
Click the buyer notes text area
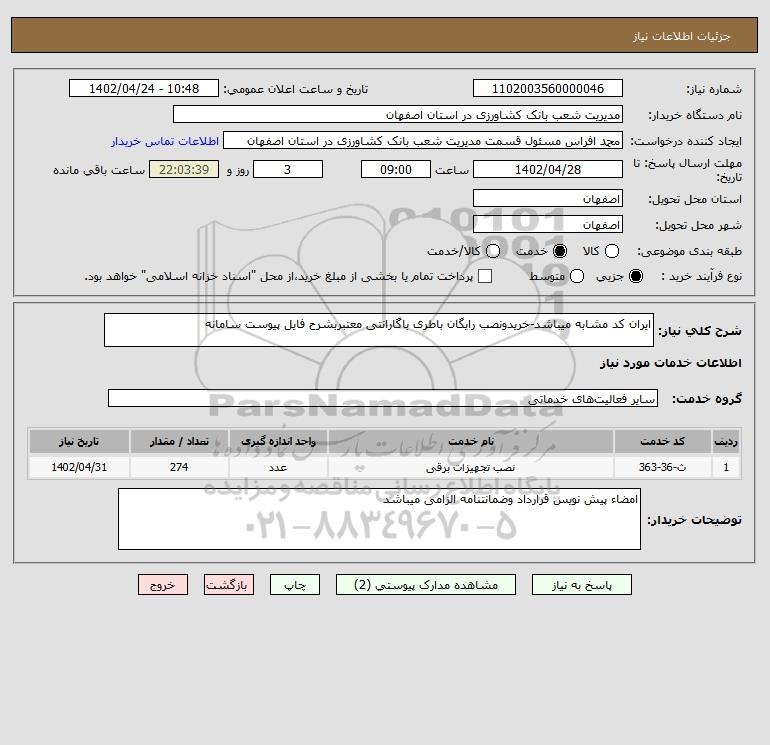(x=379, y=519)
